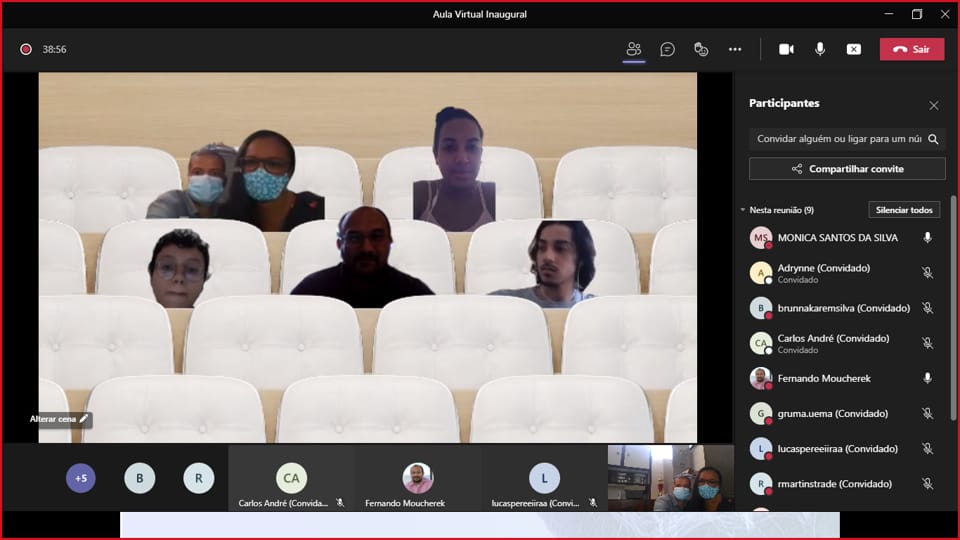Click Fernando Moucherek's microphone icon in list
Viewport: 960px width, 540px height.
928,378
